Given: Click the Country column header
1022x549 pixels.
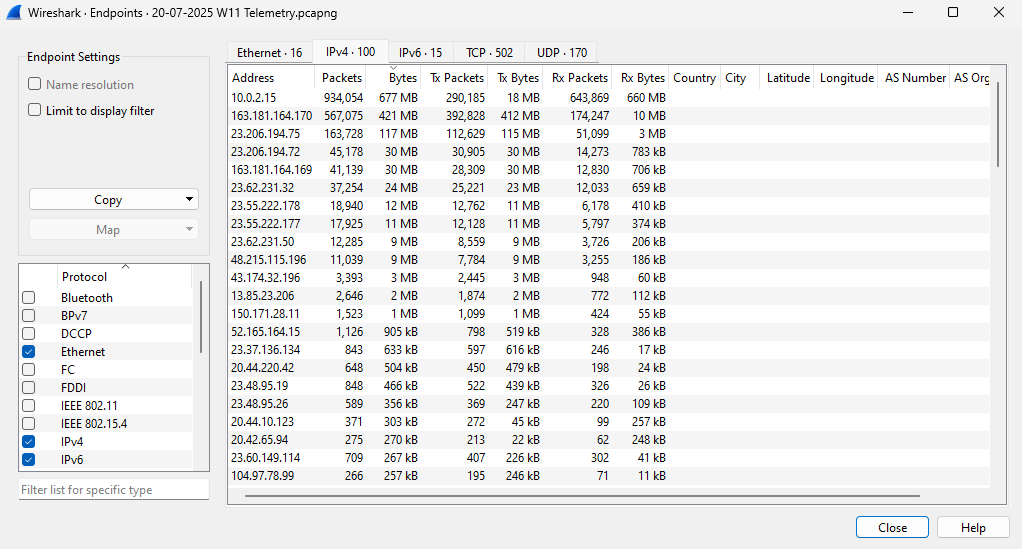Looking at the screenshot, I should [x=694, y=78].
